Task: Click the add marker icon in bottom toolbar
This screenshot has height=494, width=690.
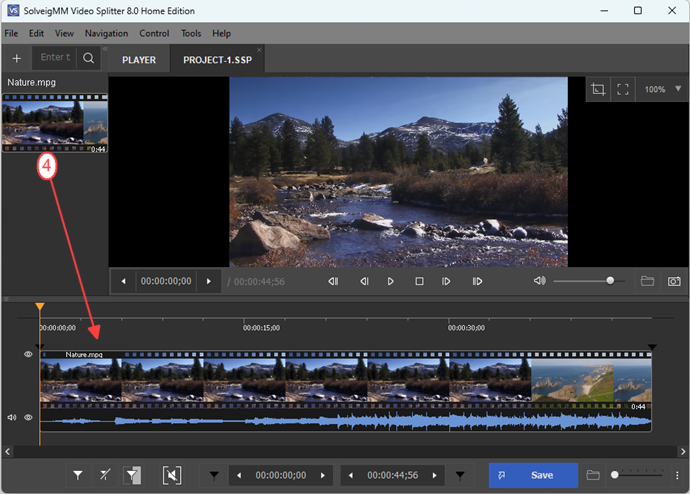Action: point(78,475)
